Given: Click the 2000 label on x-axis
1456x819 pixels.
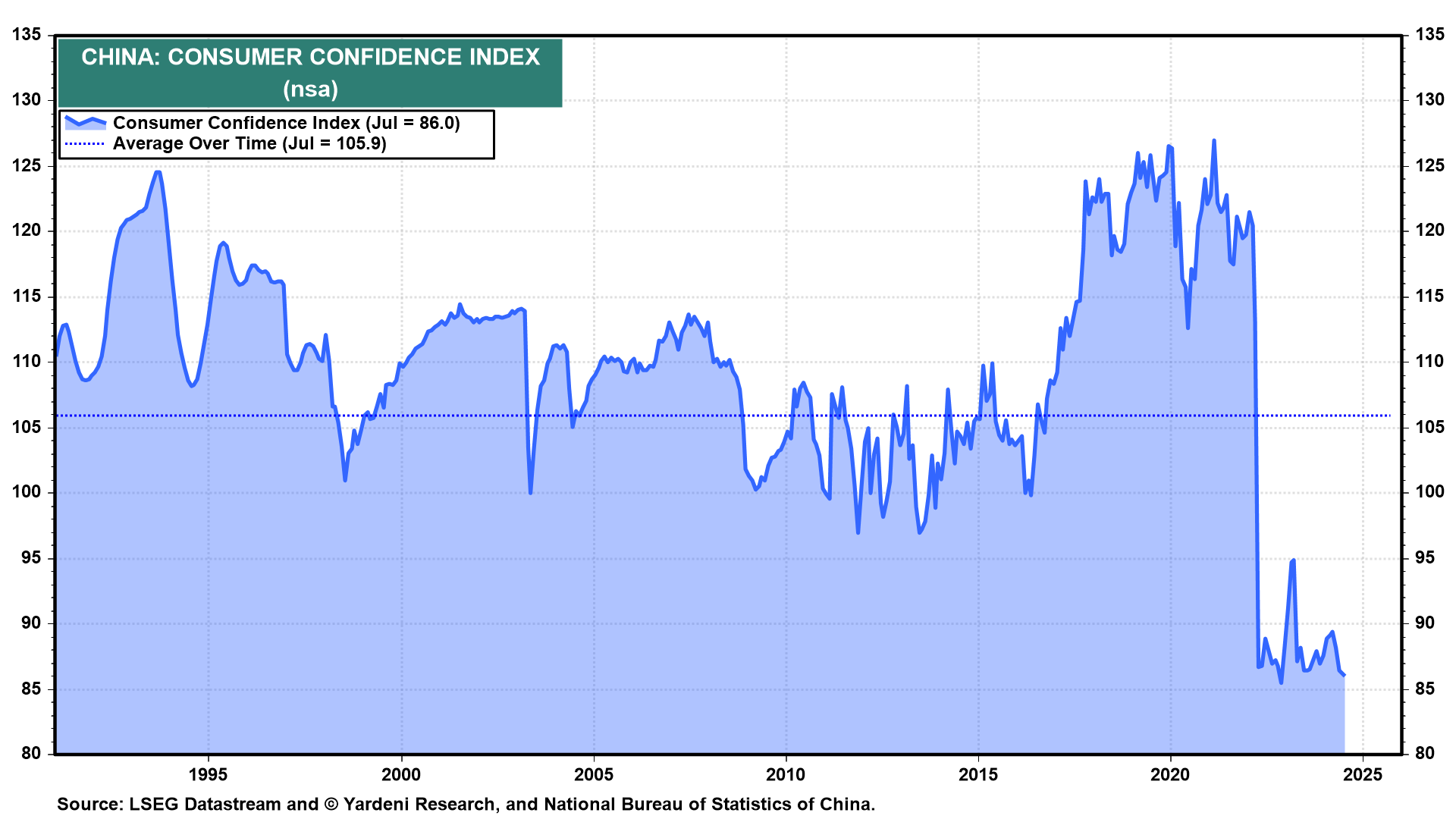Looking at the screenshot, I should [400, 775].
